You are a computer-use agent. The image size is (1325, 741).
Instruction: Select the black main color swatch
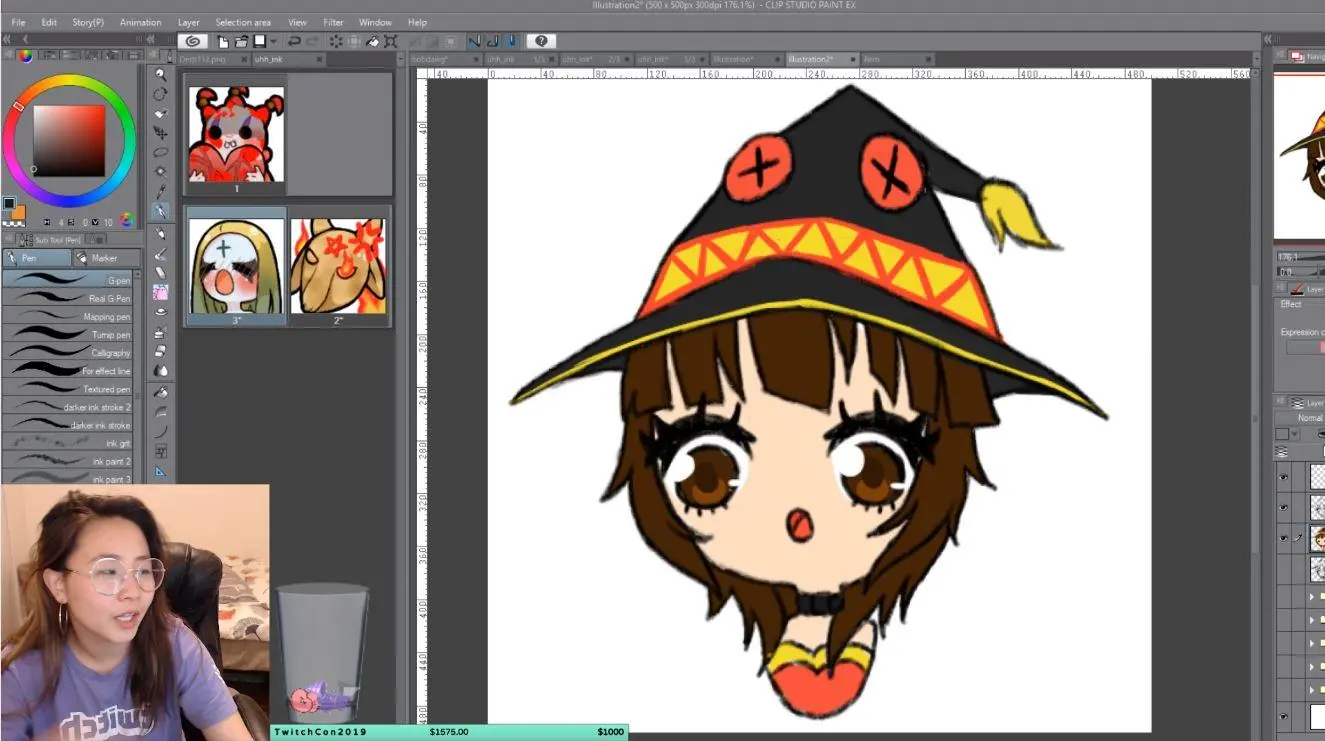pos(9,204)
